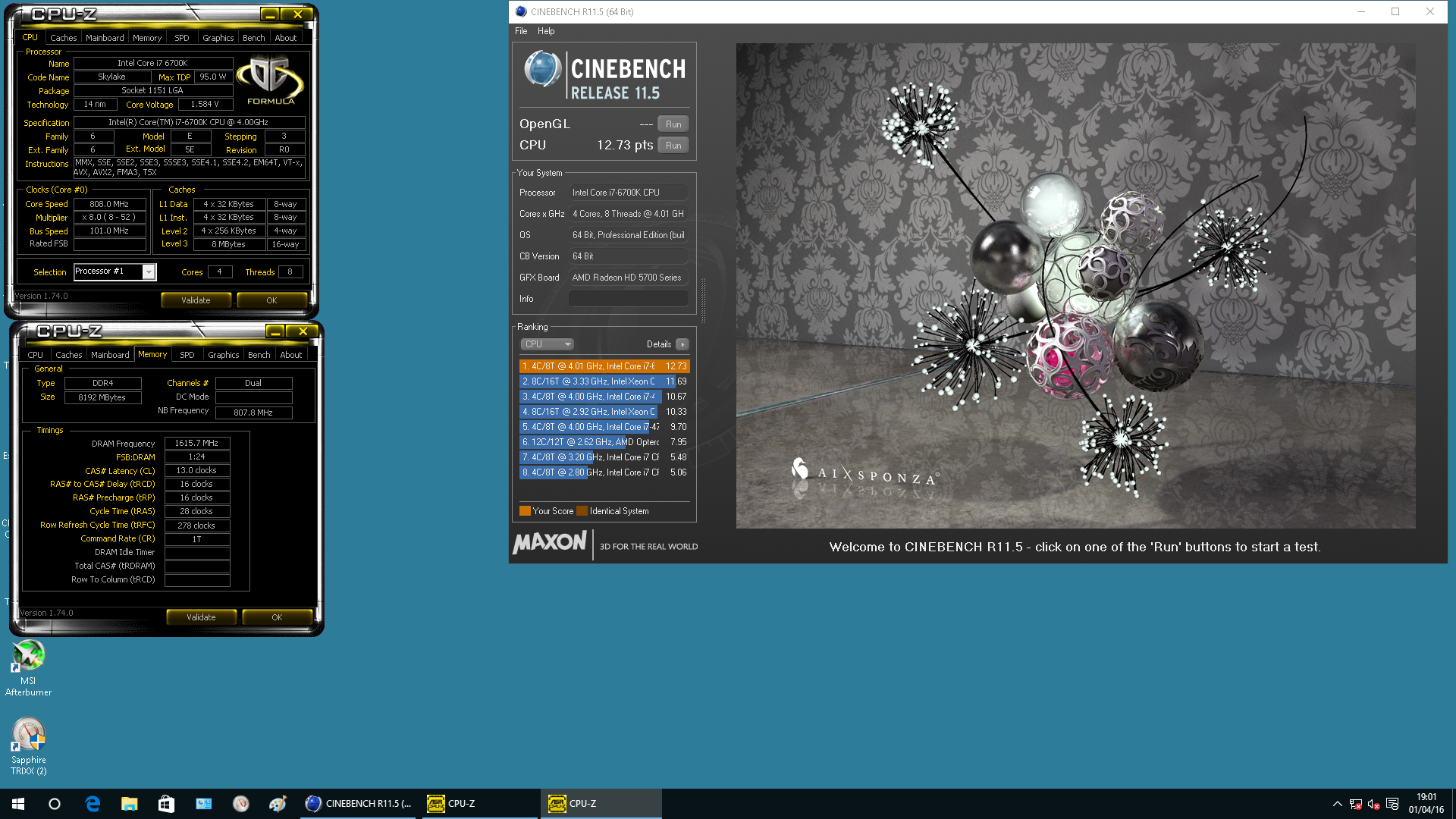Screen dimensions: 1456x819
Task: Click the Core Voltage value 1.584 V
Action: pos(205,104)
